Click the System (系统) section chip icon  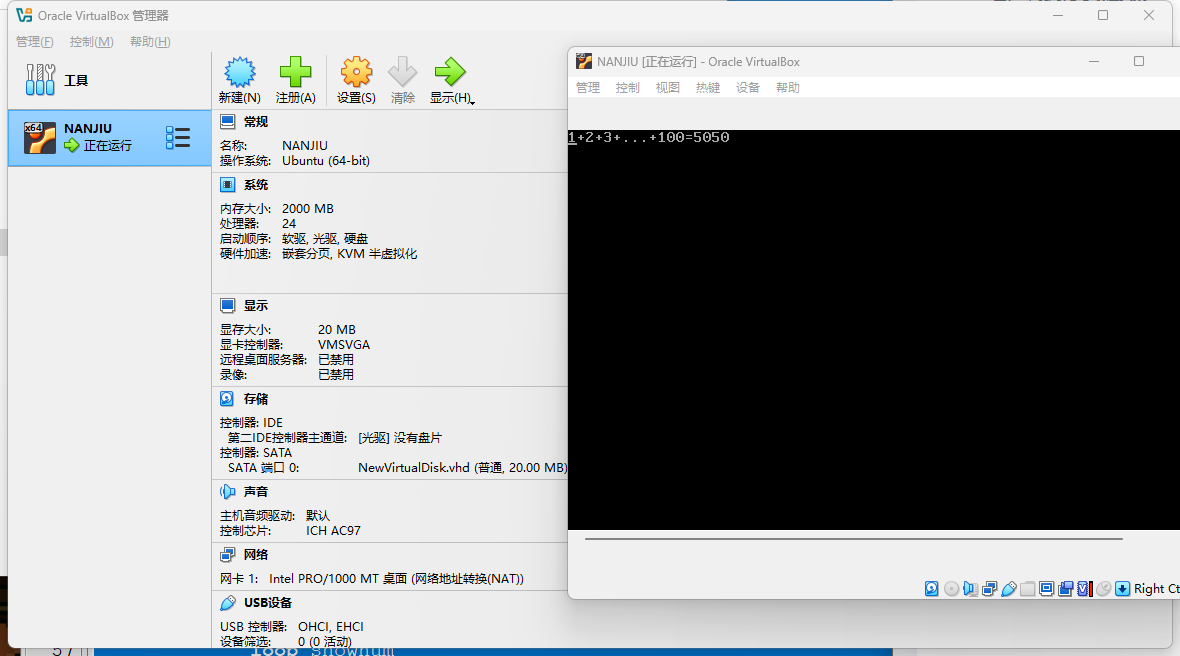(x=227, y=184)
